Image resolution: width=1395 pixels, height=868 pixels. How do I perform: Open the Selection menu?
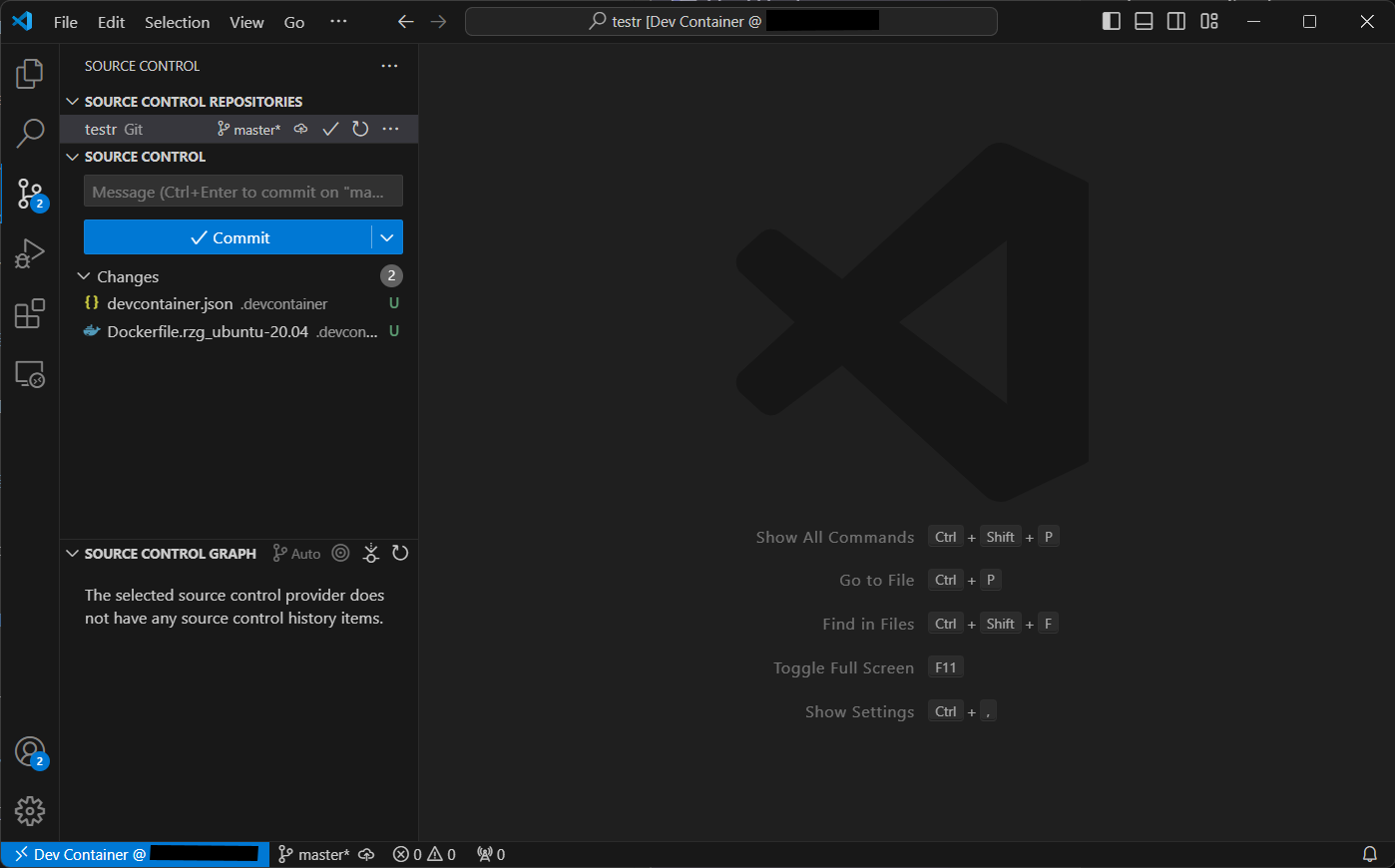click(177, 22)
